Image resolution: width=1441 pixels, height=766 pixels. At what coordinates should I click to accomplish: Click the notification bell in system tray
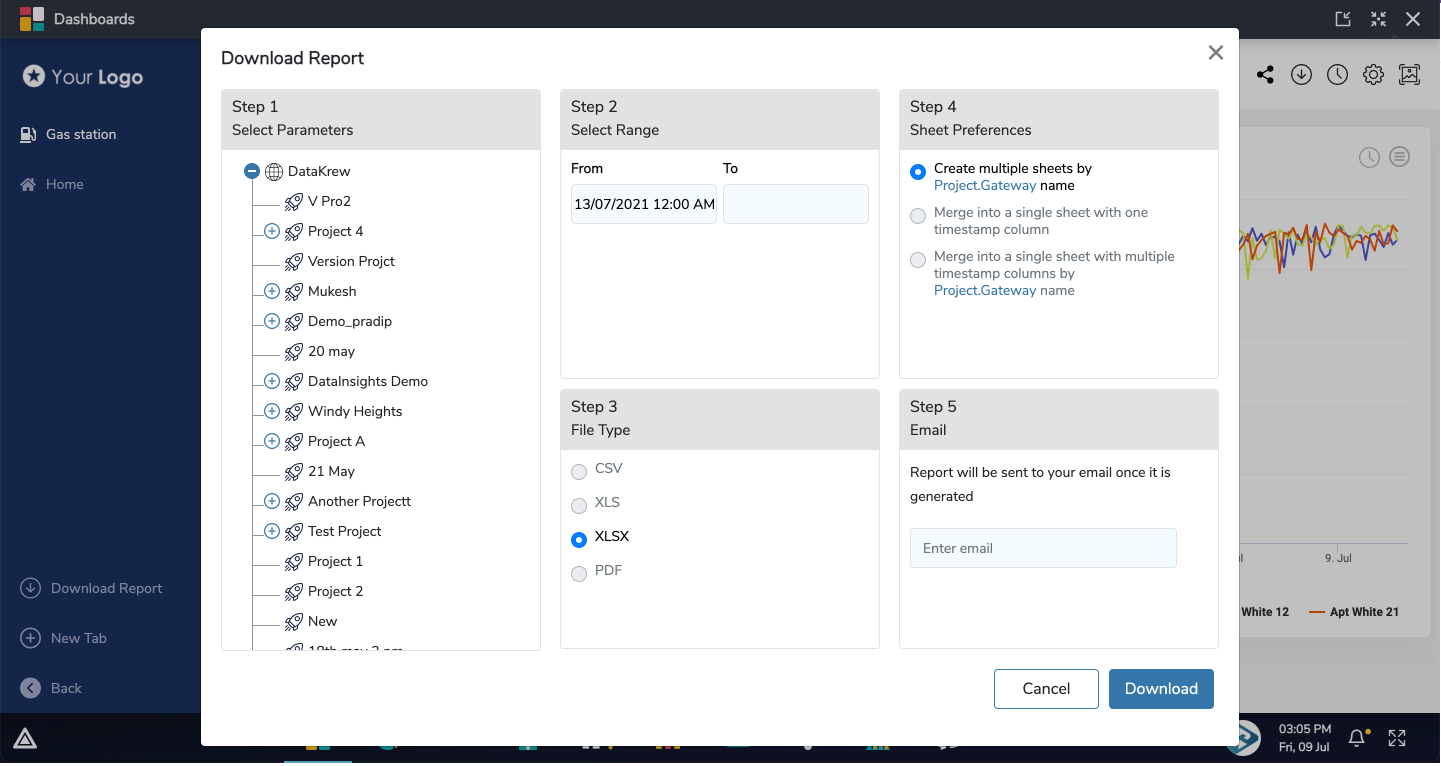click(x=1357, y=737)
